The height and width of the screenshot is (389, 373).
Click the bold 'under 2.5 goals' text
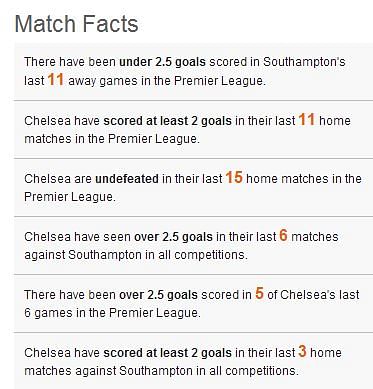click(162, 62)
